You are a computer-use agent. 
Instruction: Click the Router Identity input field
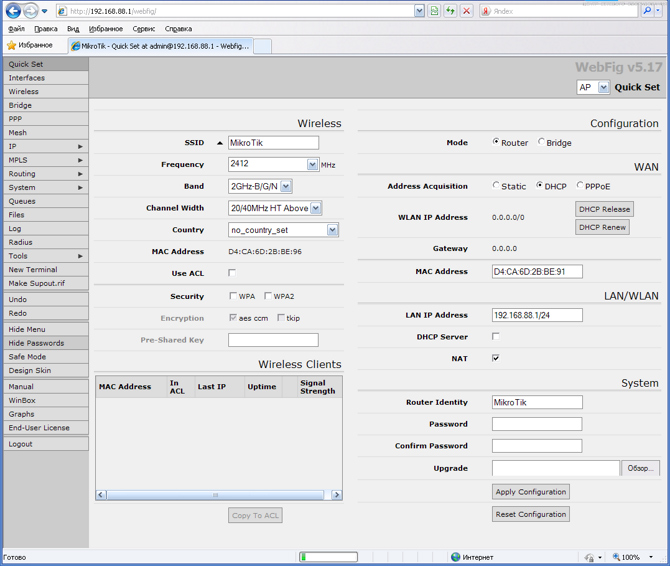tap(536, 402)
